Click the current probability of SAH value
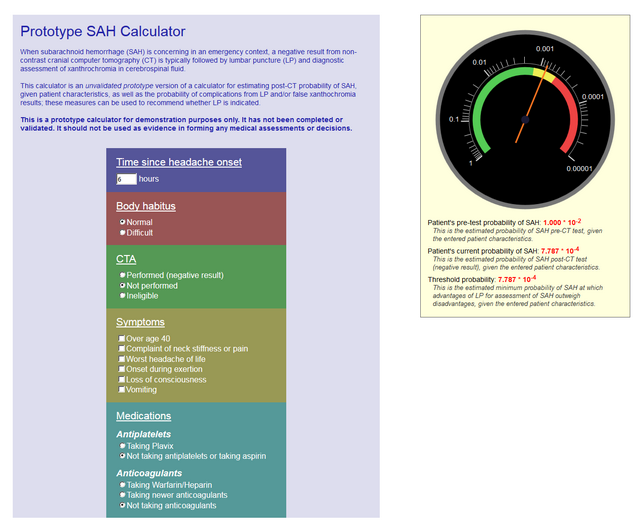The width and height of the screenshot is (644, 525). coord(560,251)
